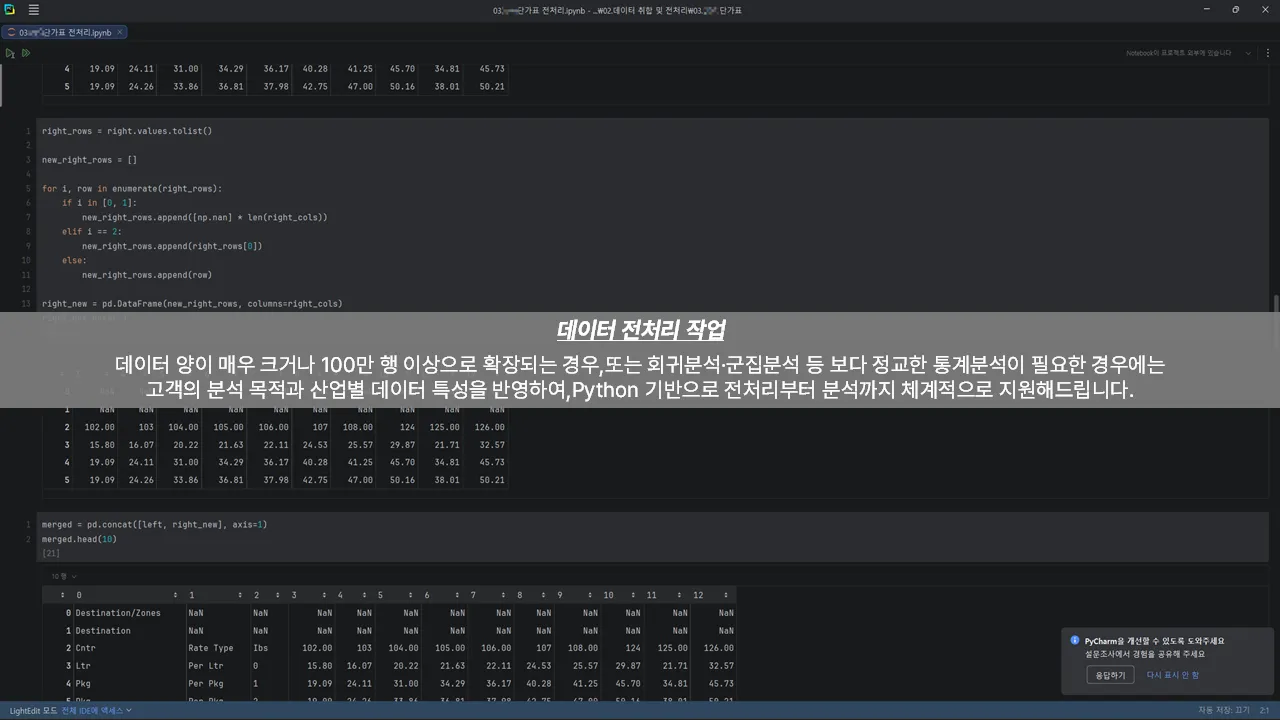Click the 다시 표시 안 함 link

(x=1172, y=675)
